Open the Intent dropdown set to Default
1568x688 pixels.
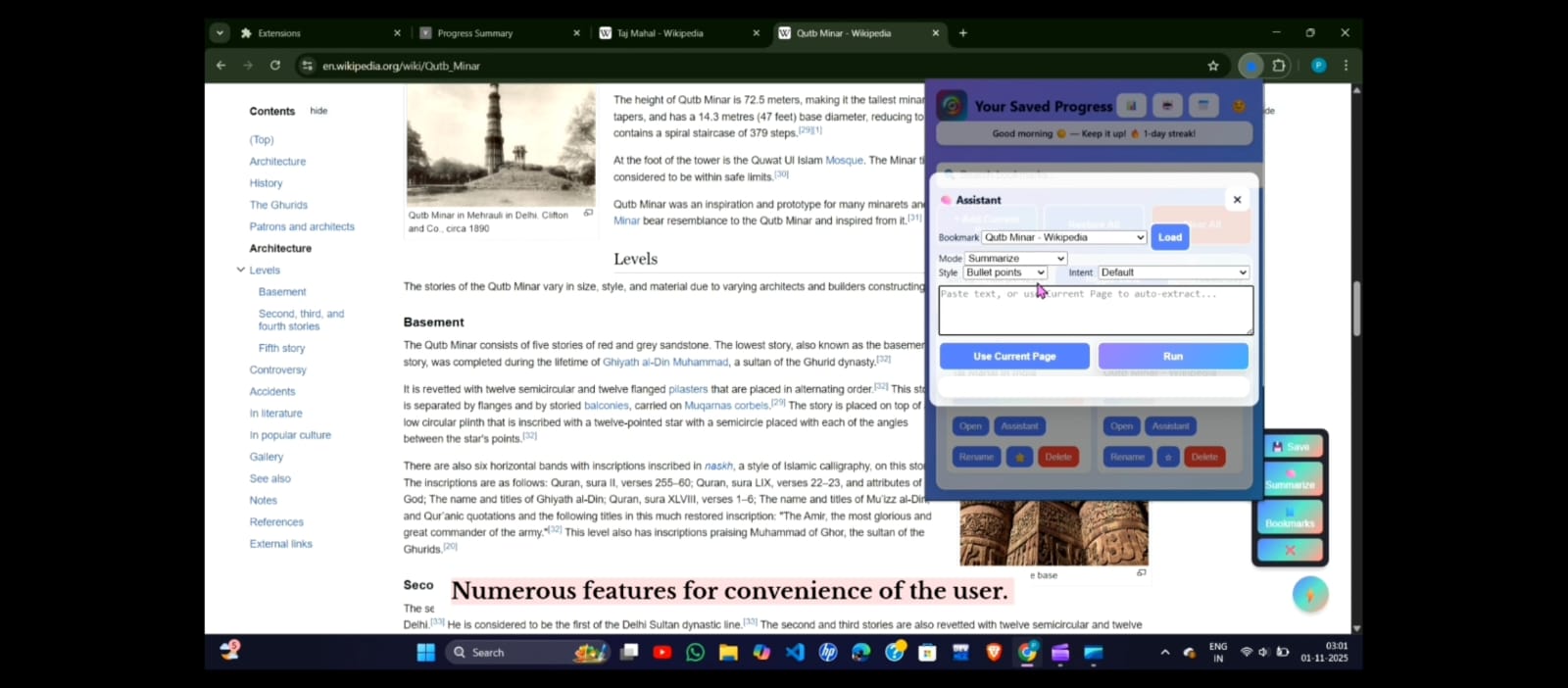tap(1174, 272)
